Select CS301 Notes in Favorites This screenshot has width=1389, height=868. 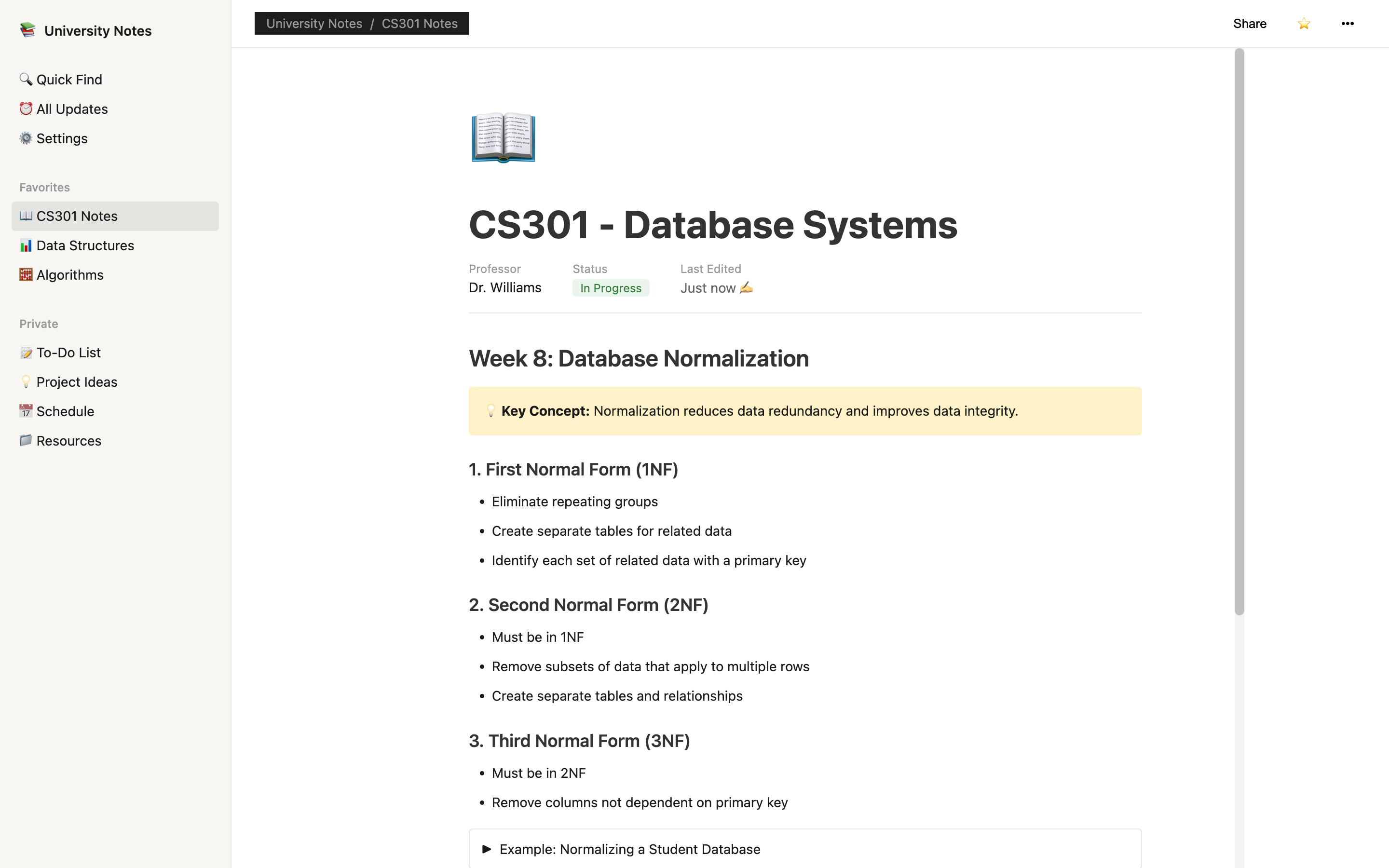tap(77, 217)
